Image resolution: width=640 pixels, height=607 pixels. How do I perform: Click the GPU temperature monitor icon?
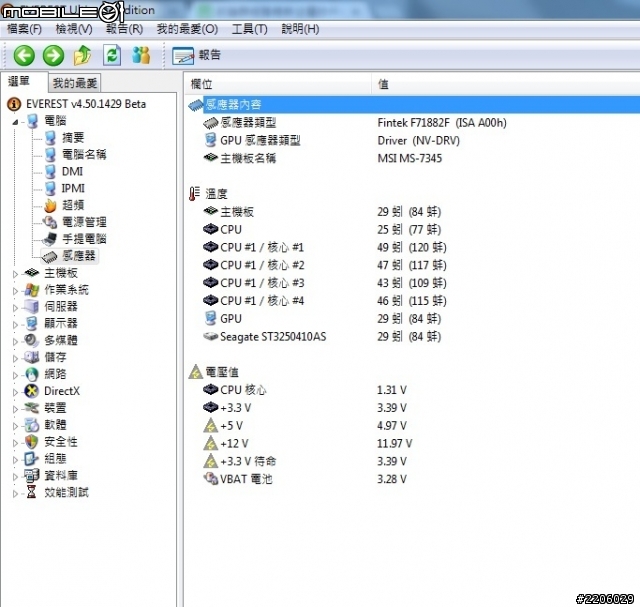pos(210,318)
